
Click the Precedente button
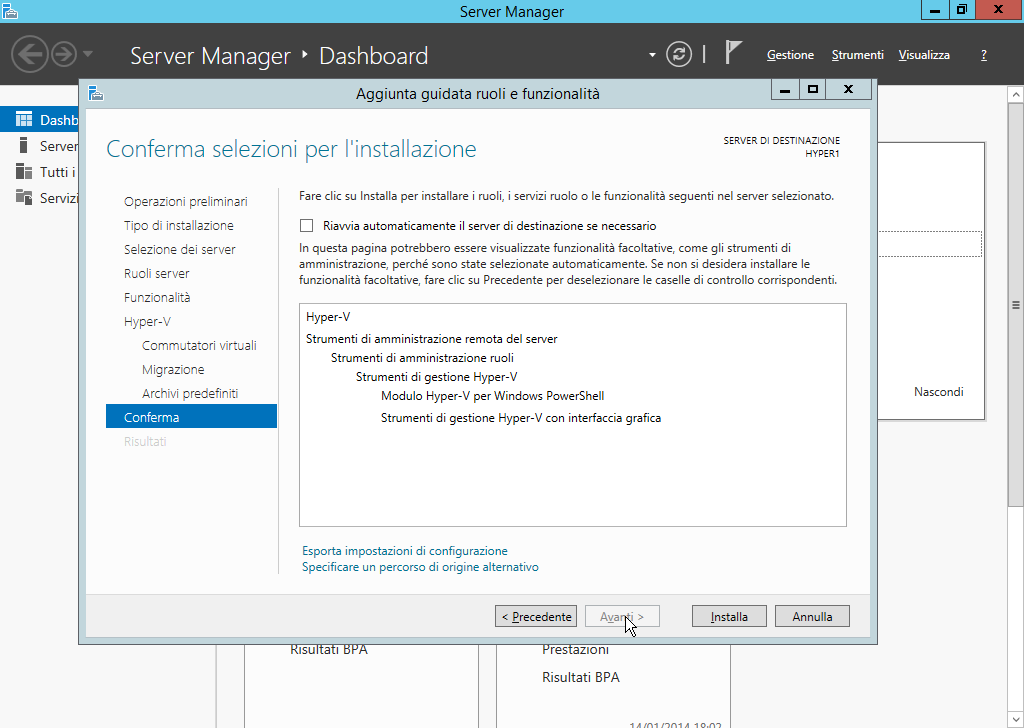click(x=536, y=617)
